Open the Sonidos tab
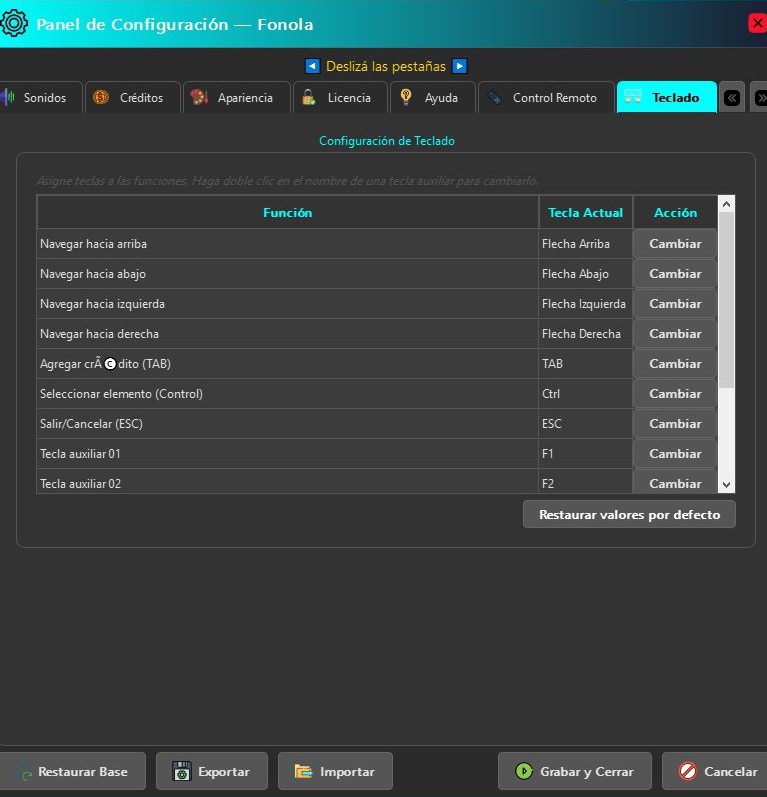The width and height of the screenshot is (767, 797). pyautogui.click(x=41, y=97)
